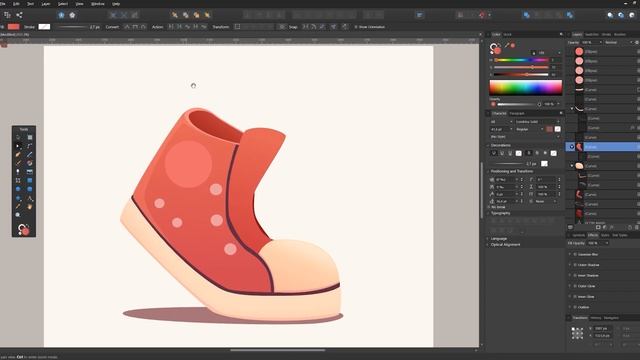Switch to the Swatches tab
The height and width of the screenshot is (360, 640).
591,34
